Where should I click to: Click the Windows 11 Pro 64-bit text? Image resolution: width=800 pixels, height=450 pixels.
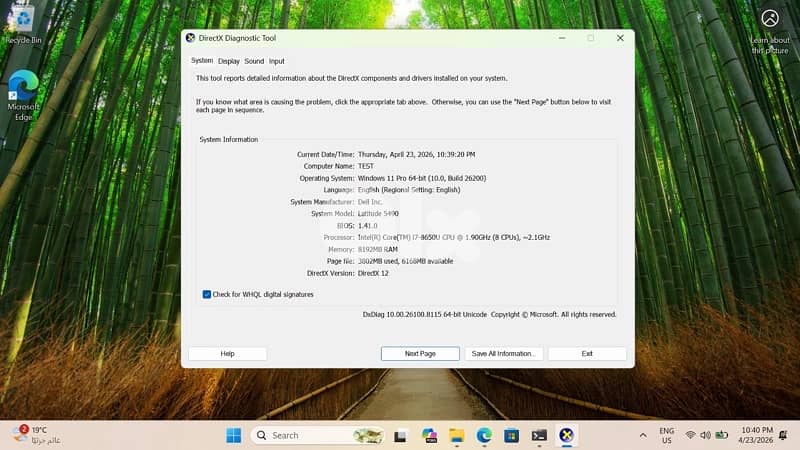point(422,178)
